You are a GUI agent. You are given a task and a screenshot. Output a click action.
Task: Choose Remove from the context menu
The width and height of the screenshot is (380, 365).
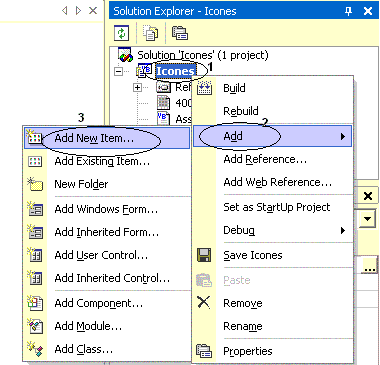(272, 303)
